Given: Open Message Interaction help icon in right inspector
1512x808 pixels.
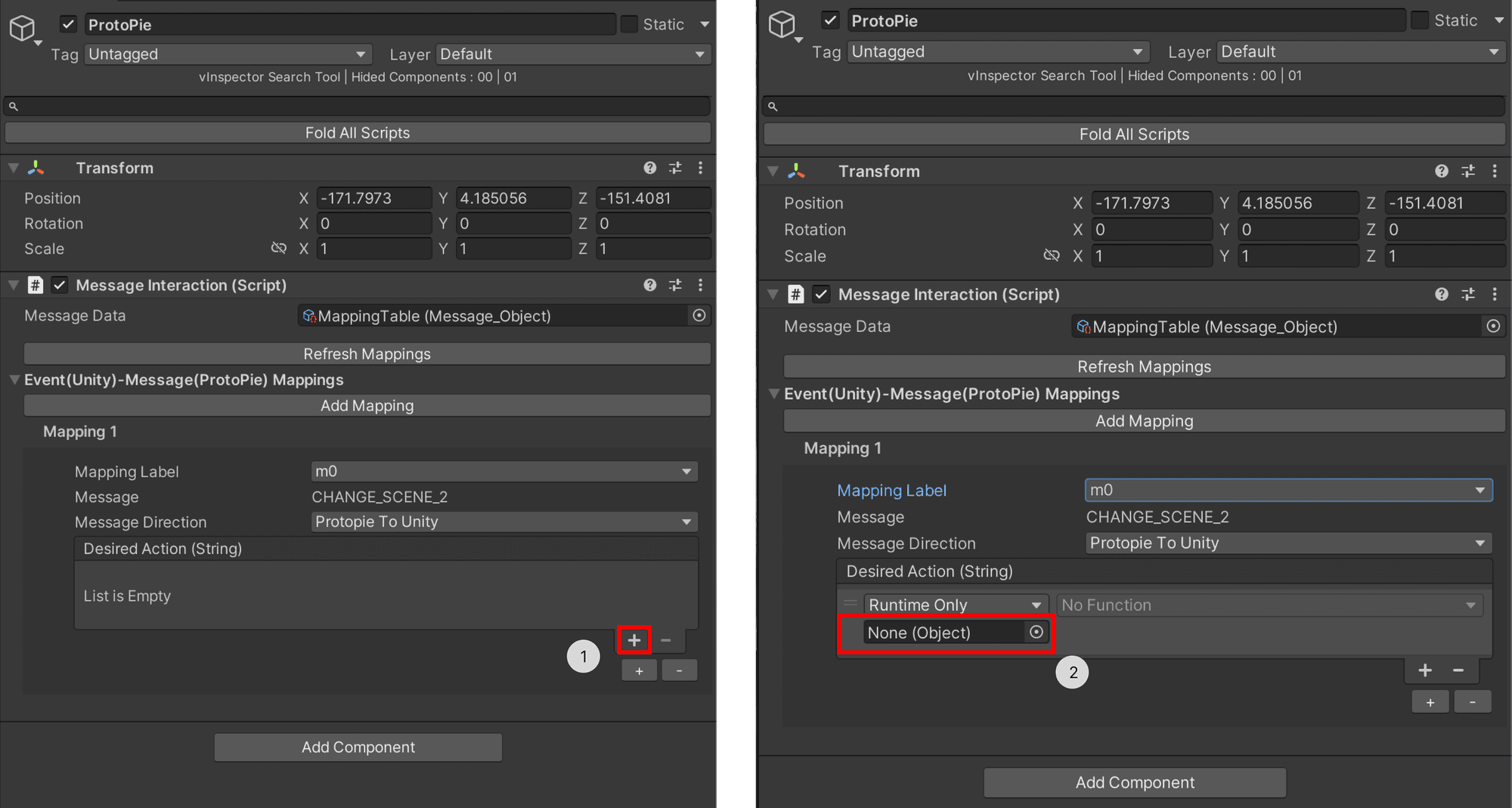Looking at the screenshot, I should coord(1442,294).
